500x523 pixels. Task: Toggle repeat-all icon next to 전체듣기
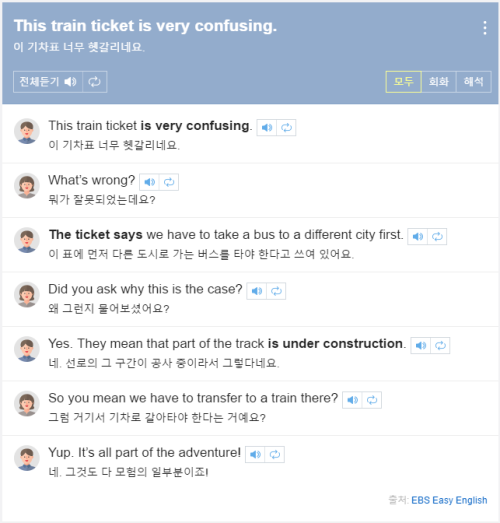point(94,82)
